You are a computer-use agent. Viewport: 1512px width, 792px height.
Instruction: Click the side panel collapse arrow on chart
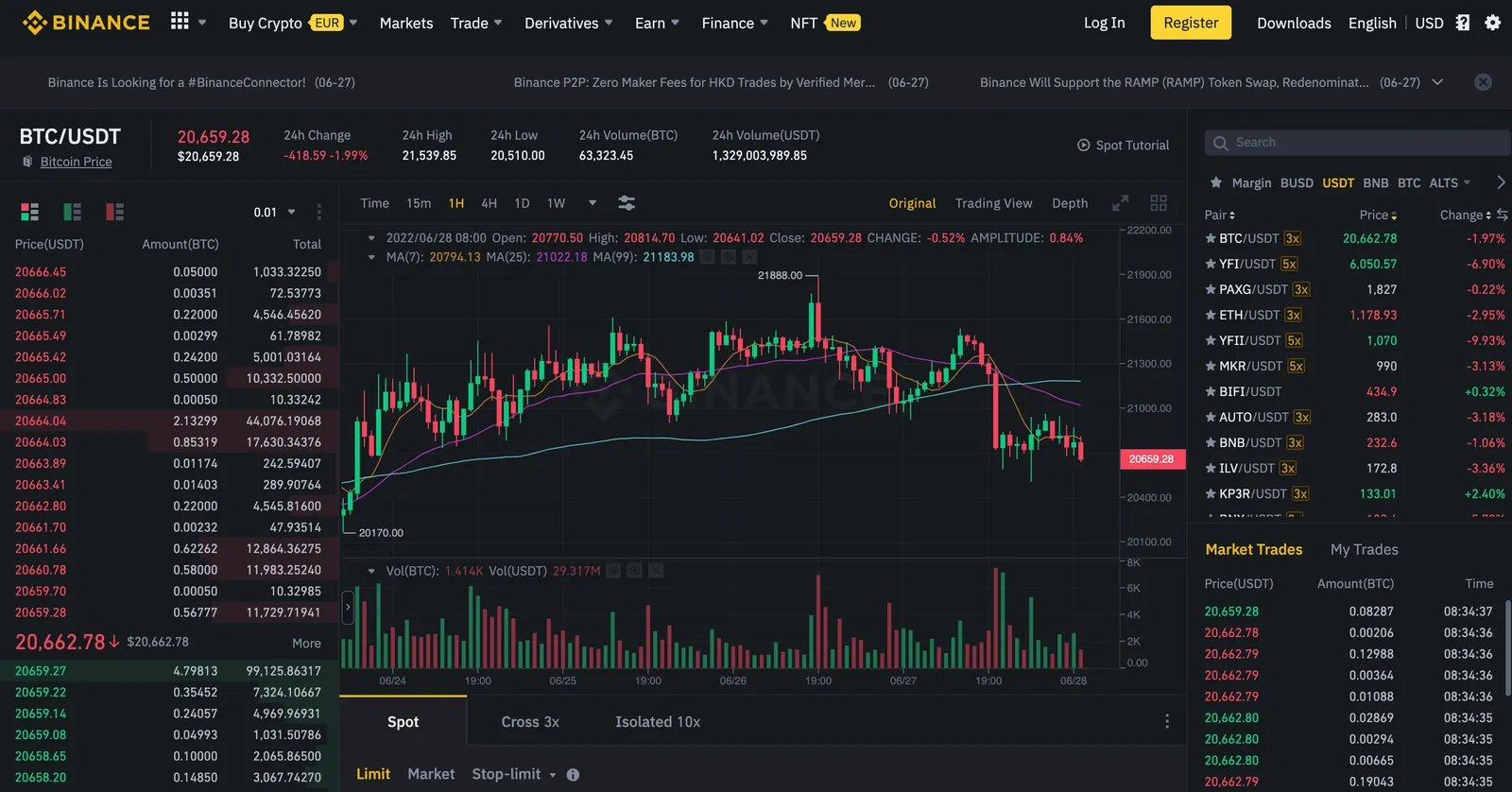click(348, 608)
